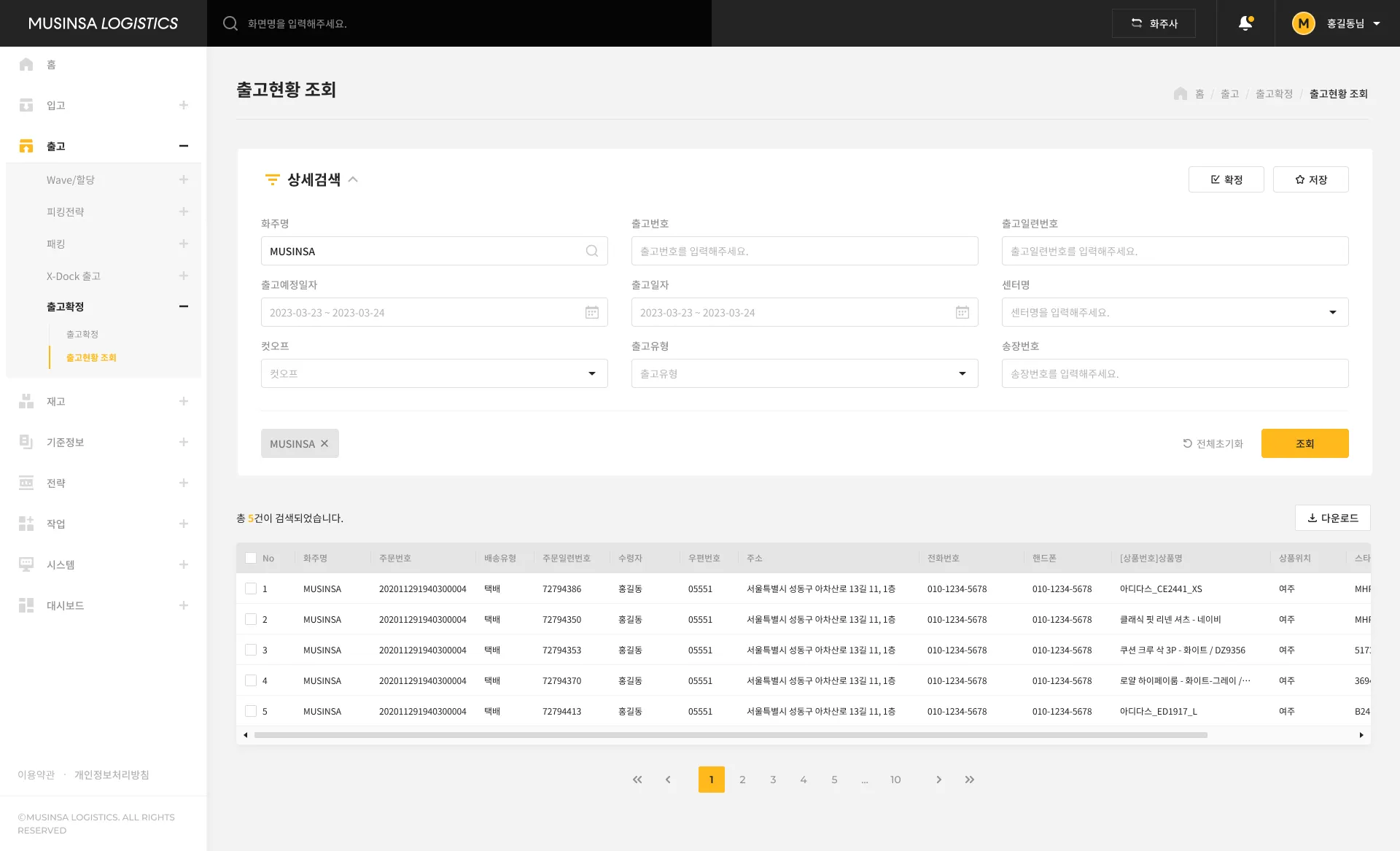Click the 전체초기화 reset link
Screen dimensions: 1400x851
pos(1213,443)
